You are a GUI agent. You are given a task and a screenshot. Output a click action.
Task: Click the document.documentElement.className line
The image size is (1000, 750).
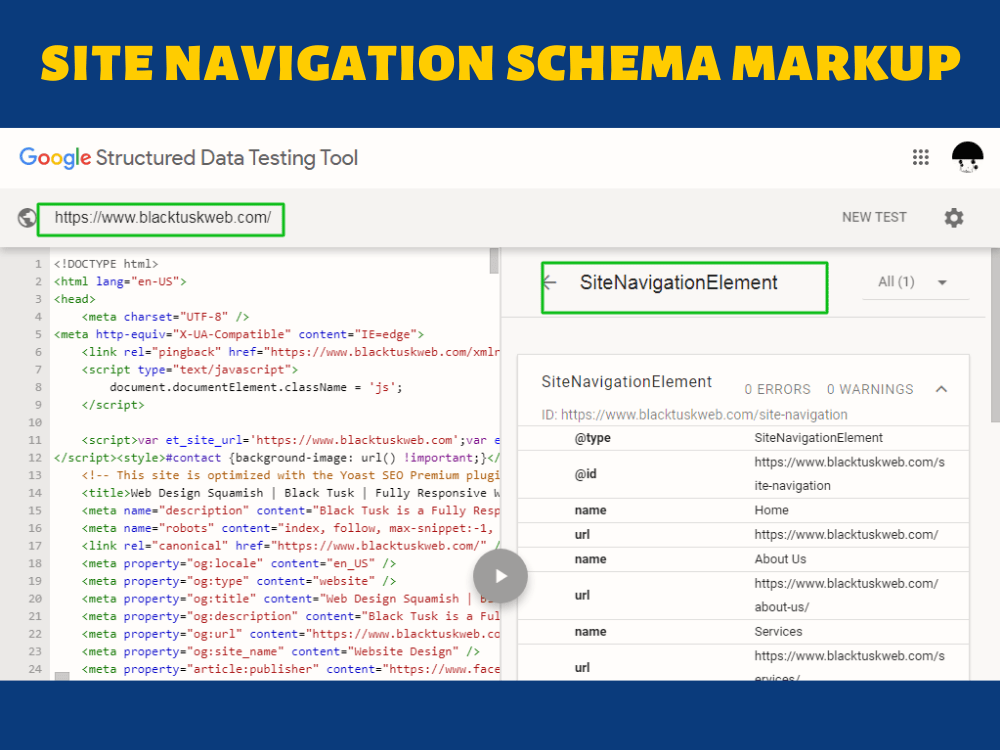click(256, 387)
